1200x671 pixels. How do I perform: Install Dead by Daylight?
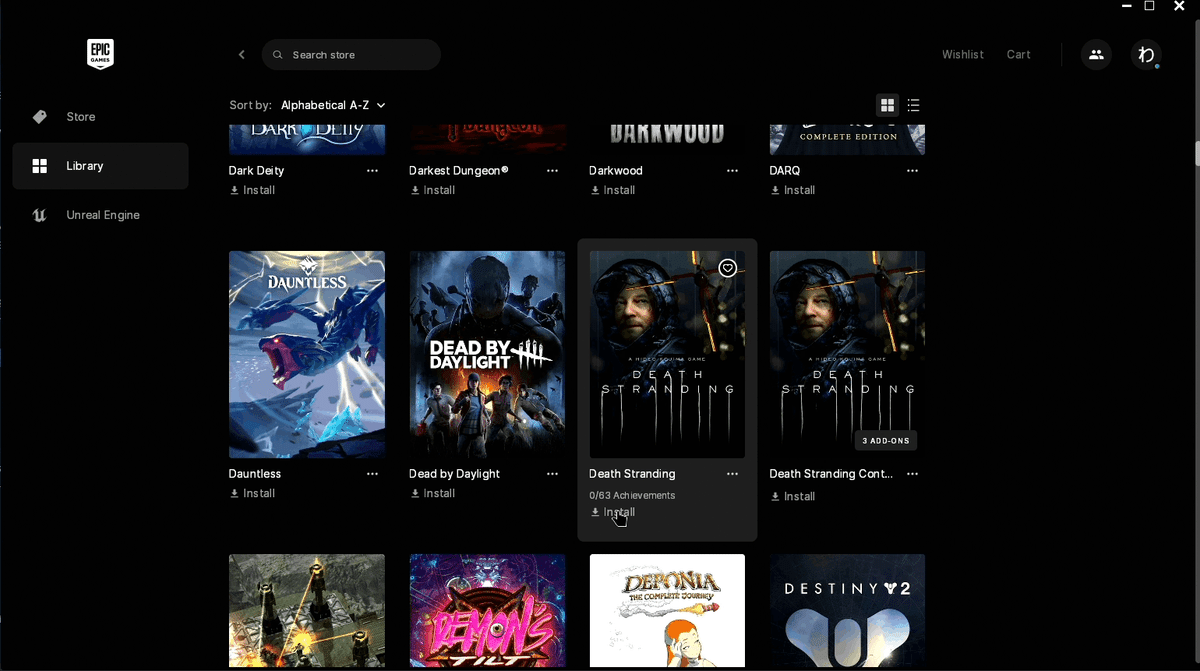tap(432, 493)
